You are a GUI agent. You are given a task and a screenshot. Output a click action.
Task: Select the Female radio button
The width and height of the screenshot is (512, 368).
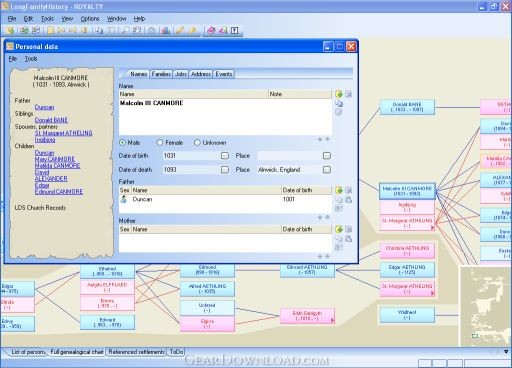(x=160, y=143)
